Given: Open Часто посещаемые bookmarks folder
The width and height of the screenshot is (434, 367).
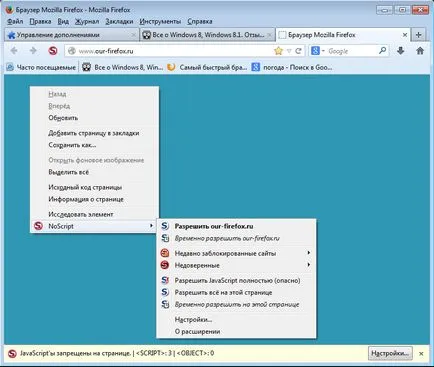Looking at the screenshot, I should (x=41, y=68).
